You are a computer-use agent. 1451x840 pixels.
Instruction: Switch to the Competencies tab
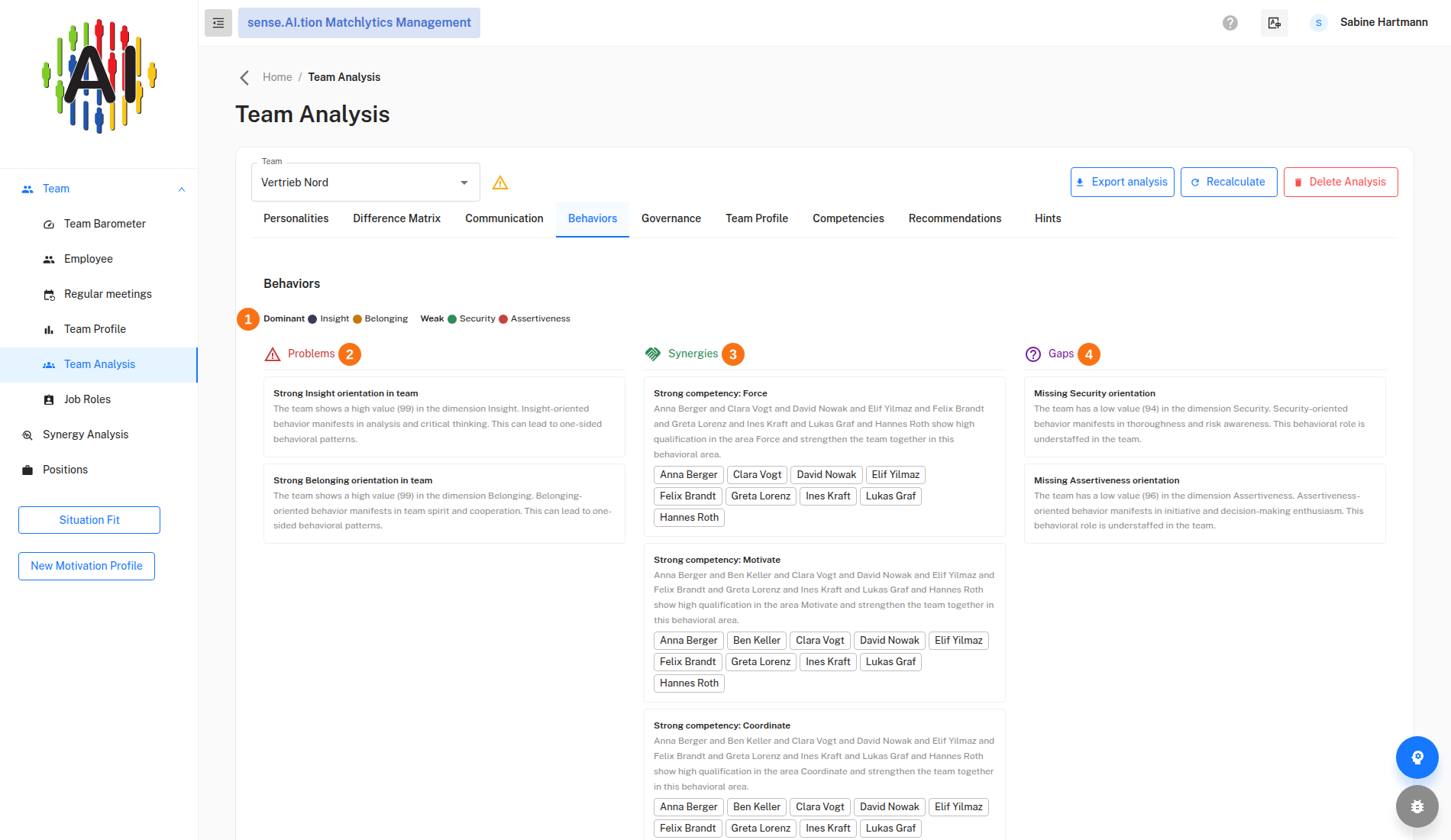[848, 218]
